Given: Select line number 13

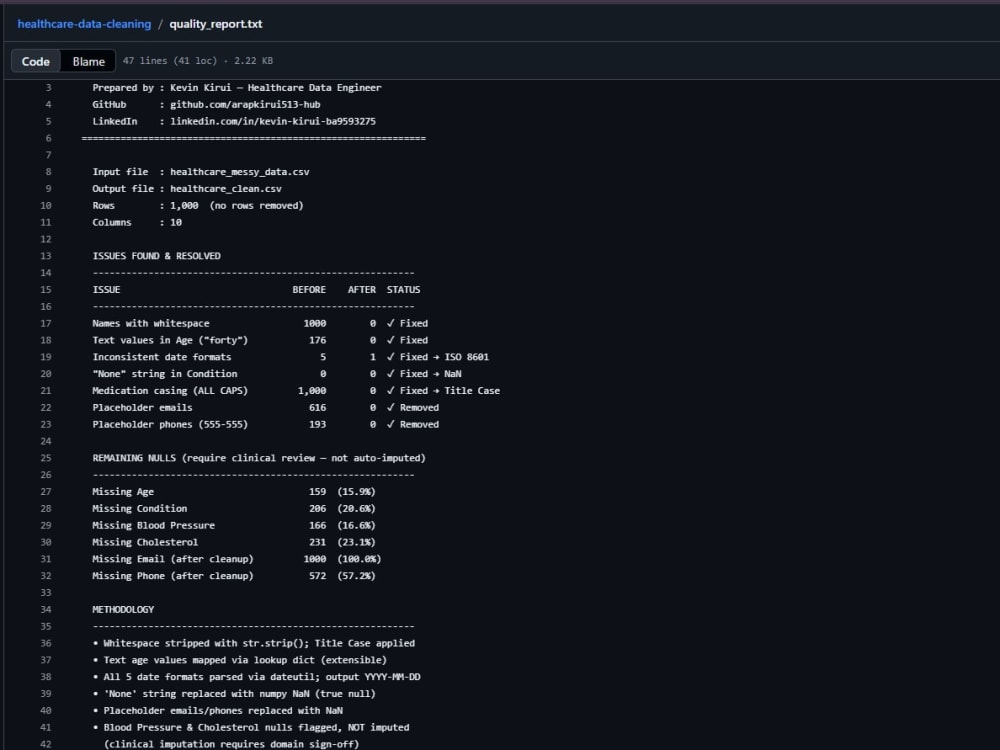Looking at the screenshot, I should pyautogui.click(x=46, y=256).
